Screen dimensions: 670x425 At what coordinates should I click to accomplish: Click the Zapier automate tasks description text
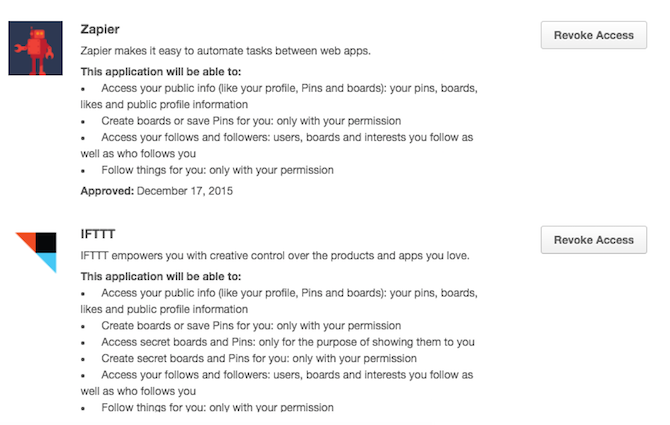point(226,51)
